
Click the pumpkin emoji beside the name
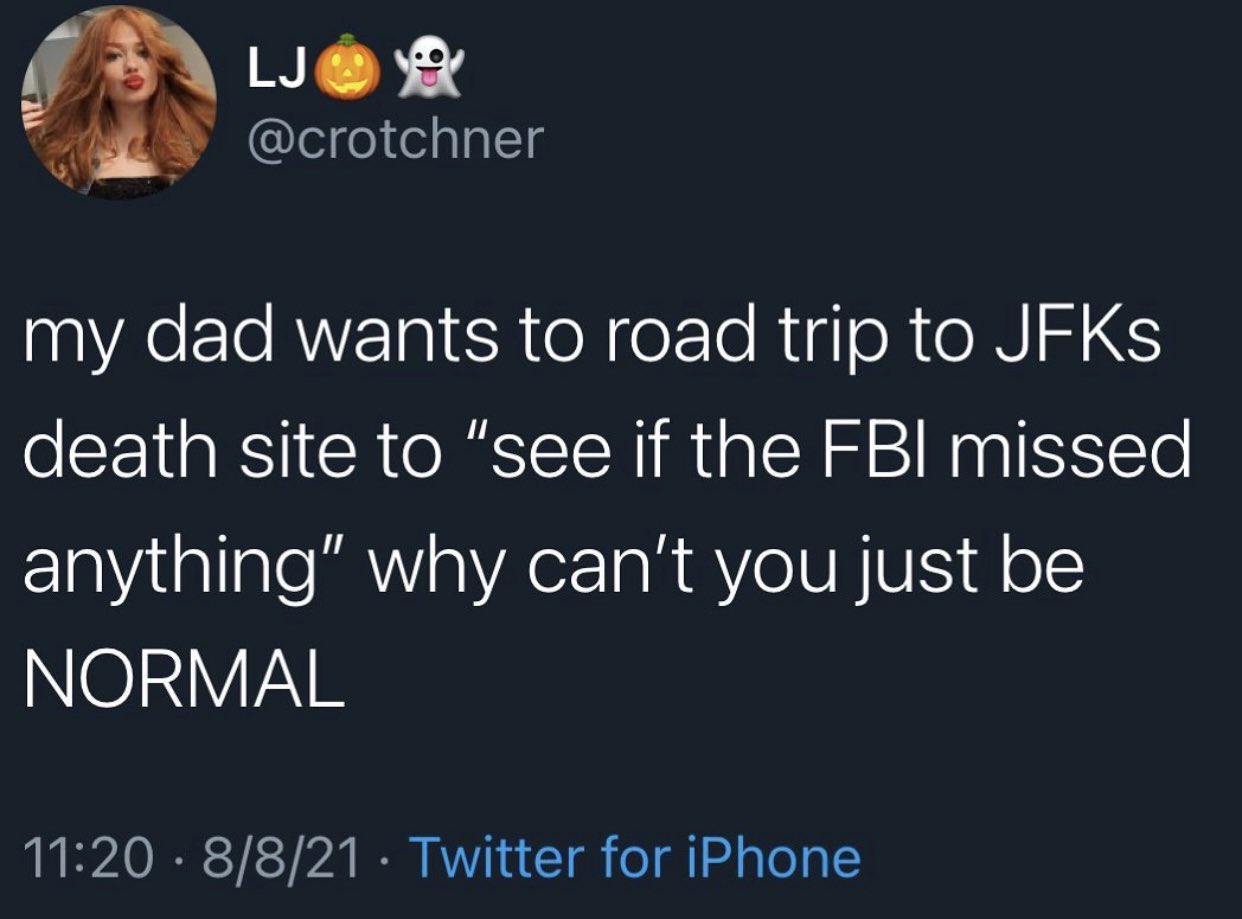click(x=347, y=68)
